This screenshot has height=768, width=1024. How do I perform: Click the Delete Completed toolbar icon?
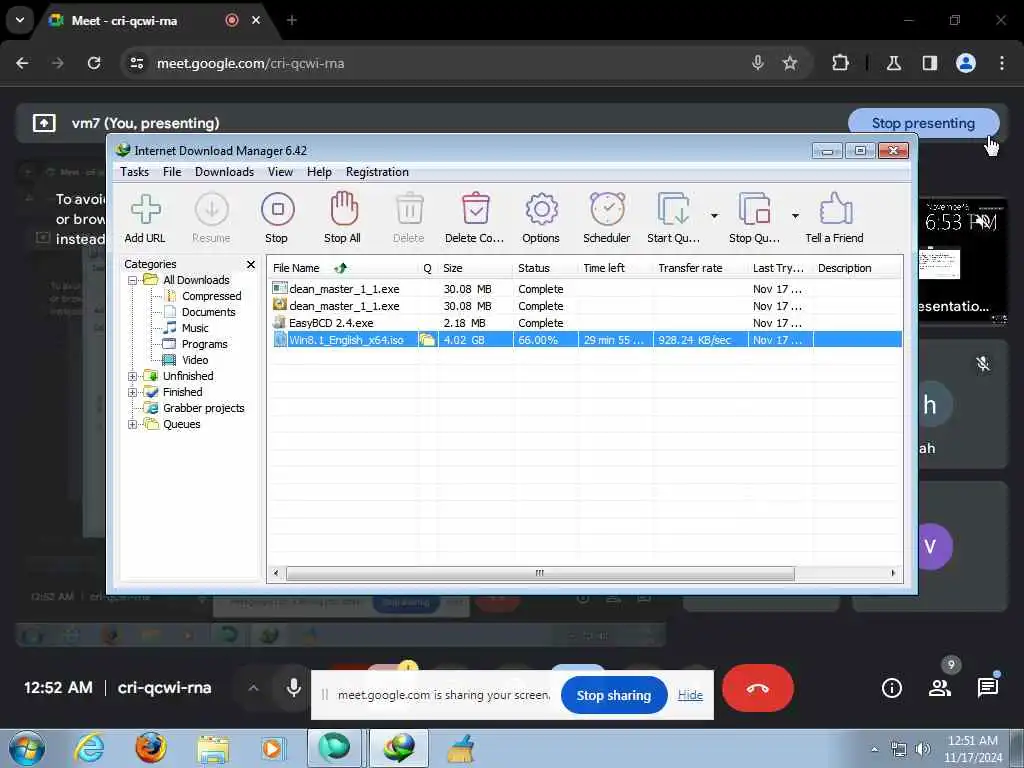(475, 217)
